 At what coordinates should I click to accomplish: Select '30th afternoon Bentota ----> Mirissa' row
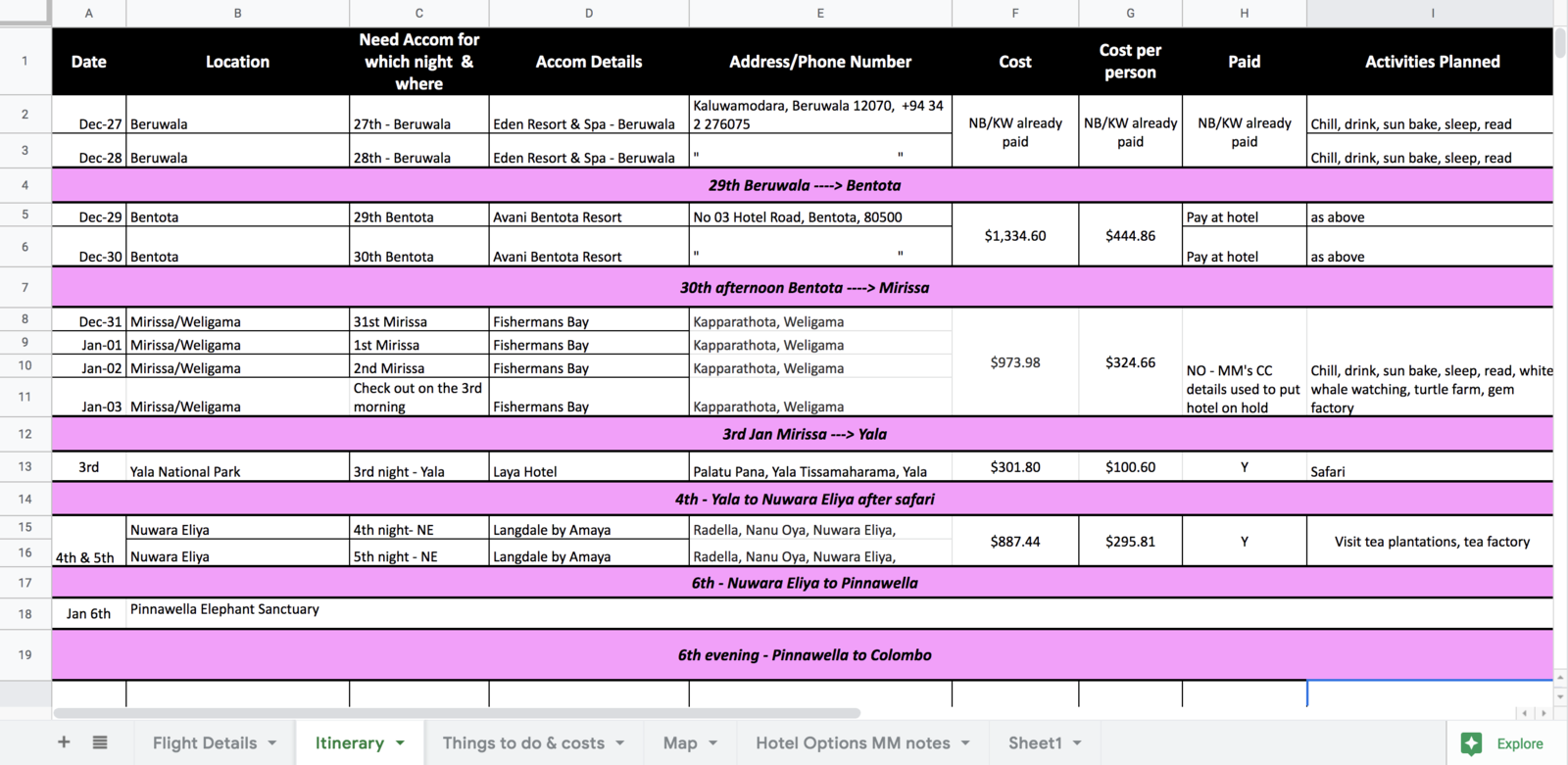point(803,287)
